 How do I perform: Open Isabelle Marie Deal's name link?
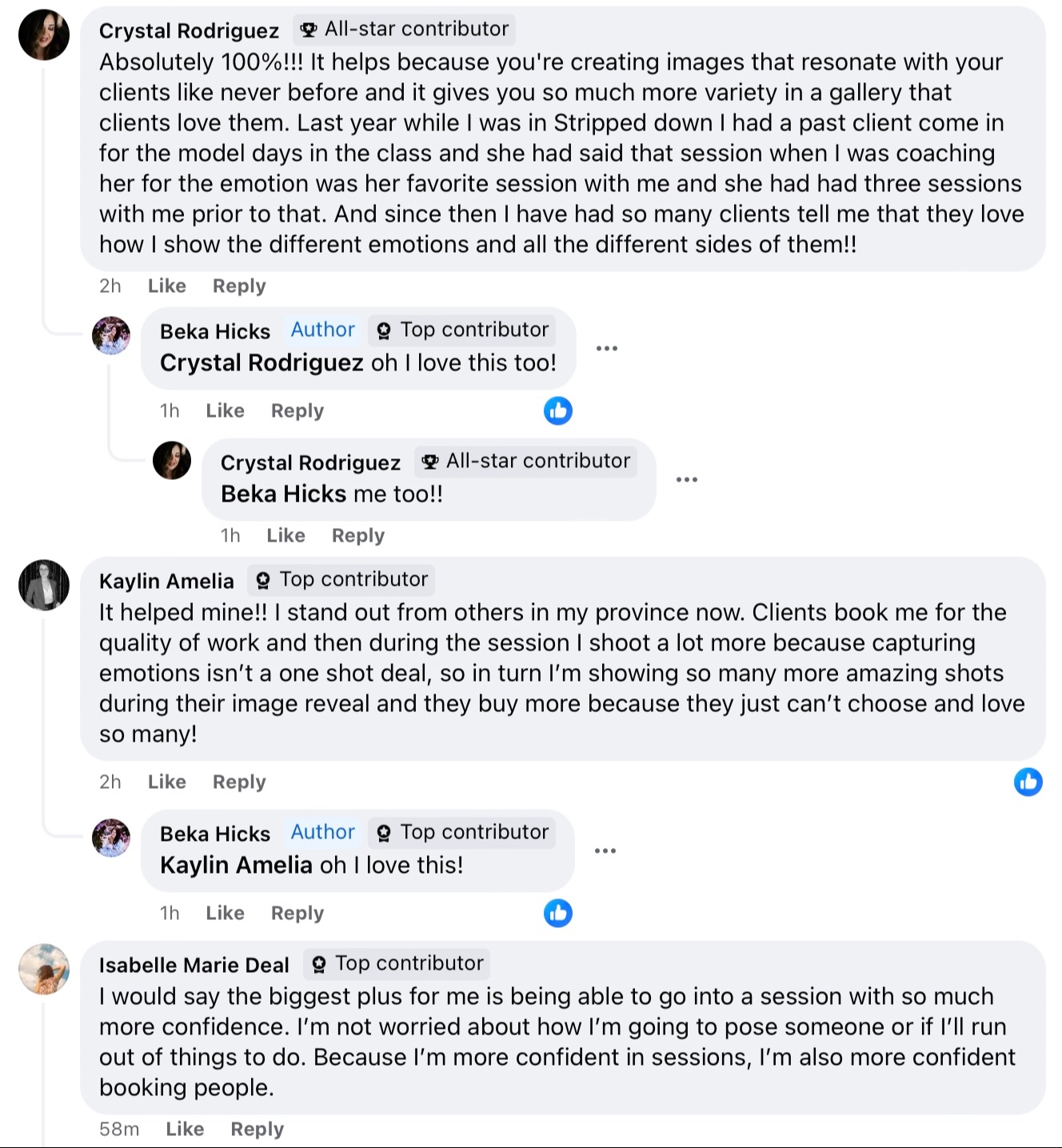coord(194,966)
